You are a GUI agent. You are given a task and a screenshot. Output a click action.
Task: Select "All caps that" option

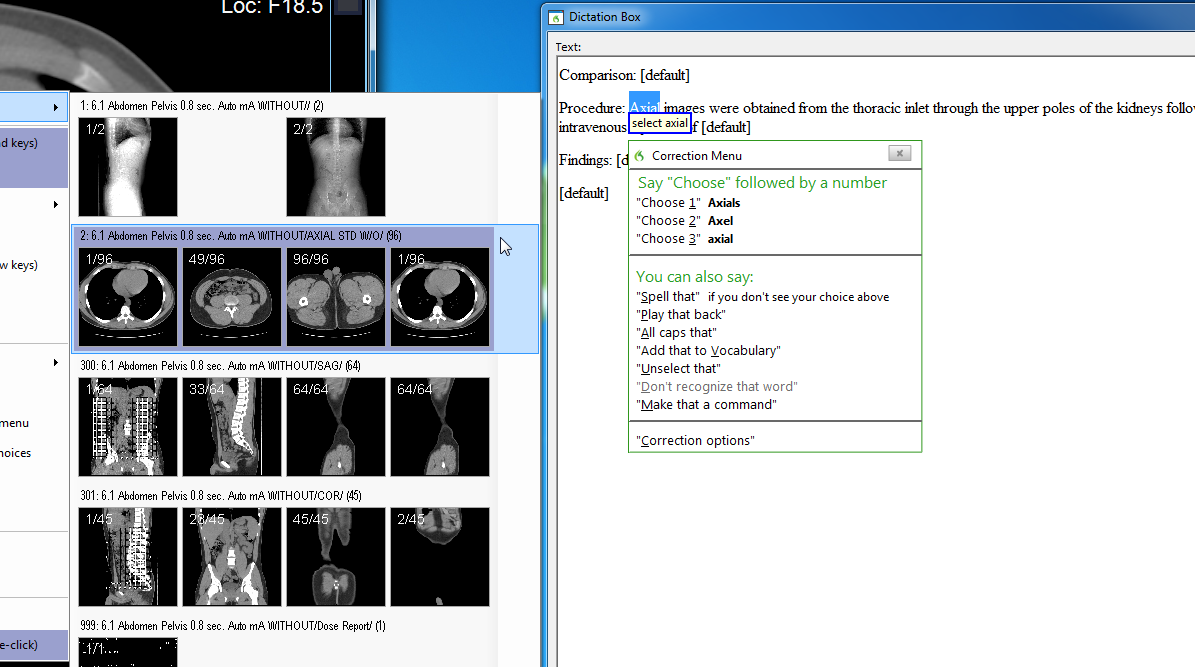click(x=676, y=333)
